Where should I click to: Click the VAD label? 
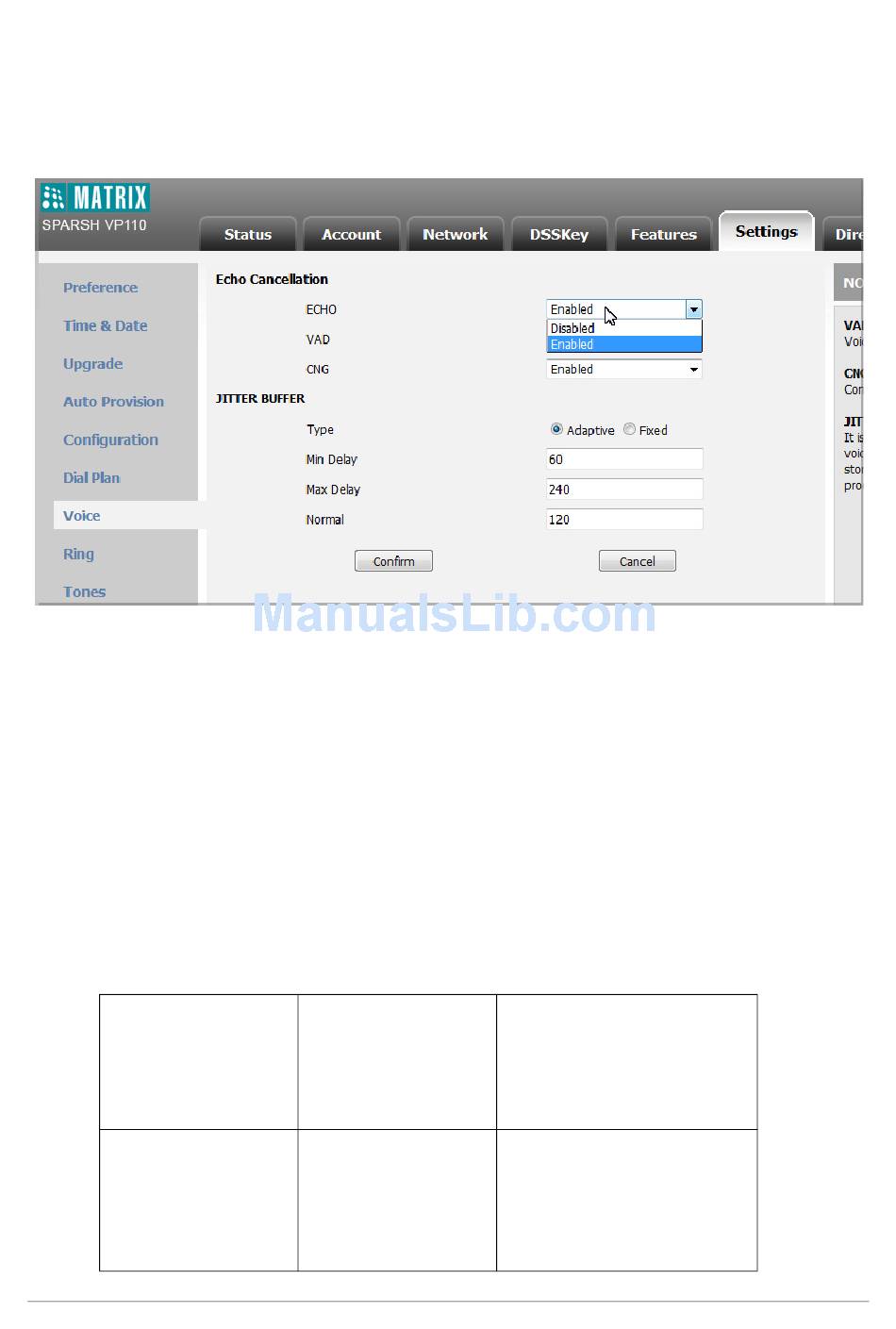[318, 340]
